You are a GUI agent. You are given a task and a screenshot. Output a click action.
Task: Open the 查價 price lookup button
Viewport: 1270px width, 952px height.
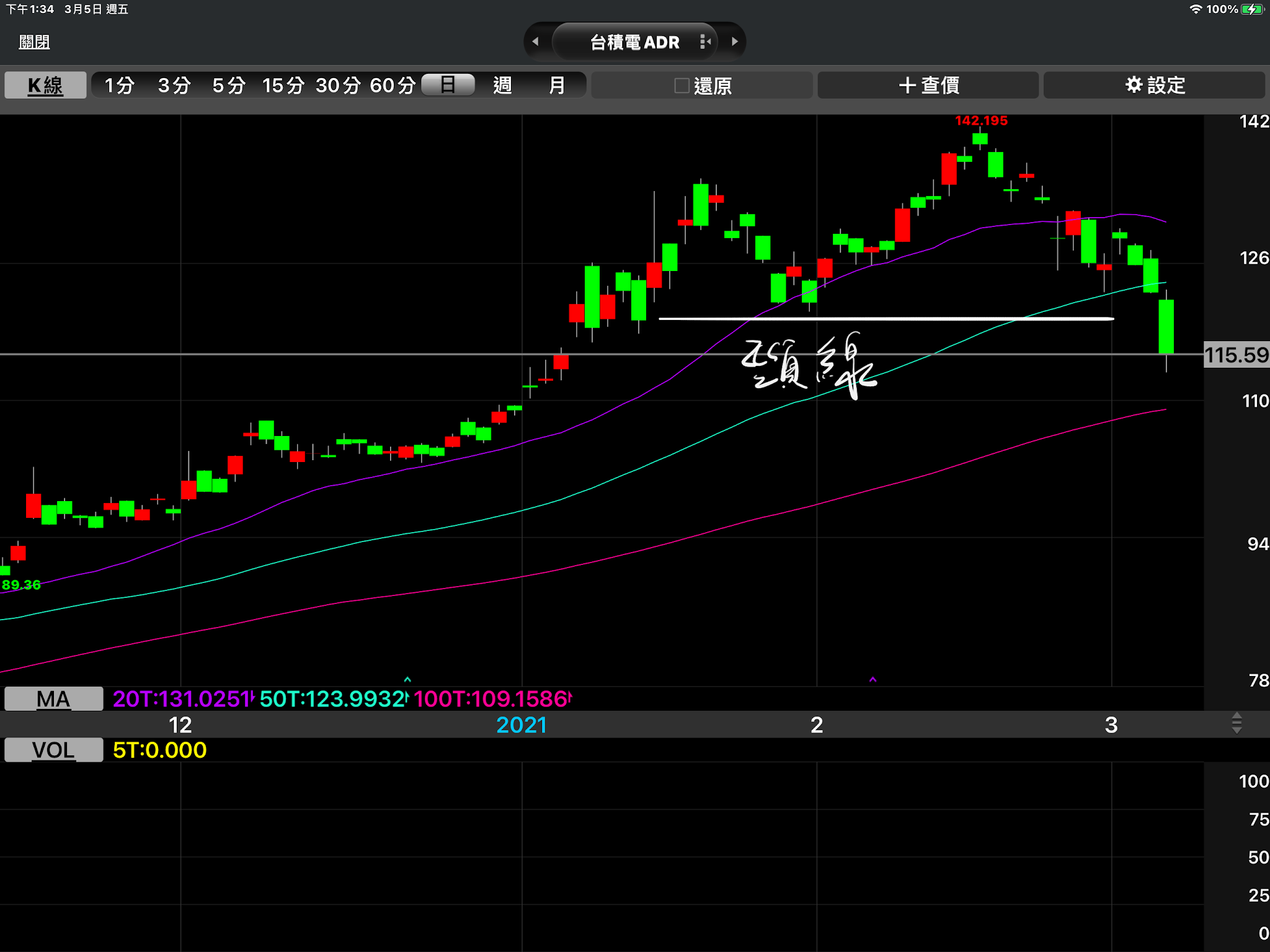(928, 85)
